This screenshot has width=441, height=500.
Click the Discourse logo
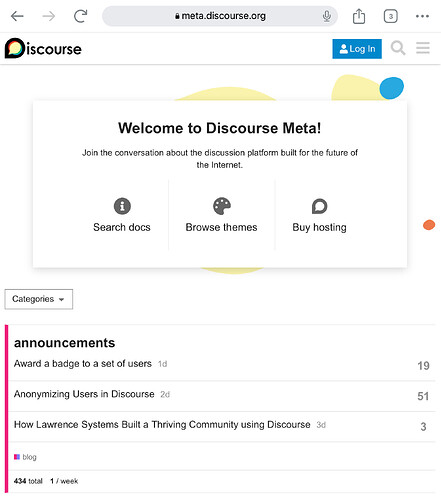(x=43, y=48)
